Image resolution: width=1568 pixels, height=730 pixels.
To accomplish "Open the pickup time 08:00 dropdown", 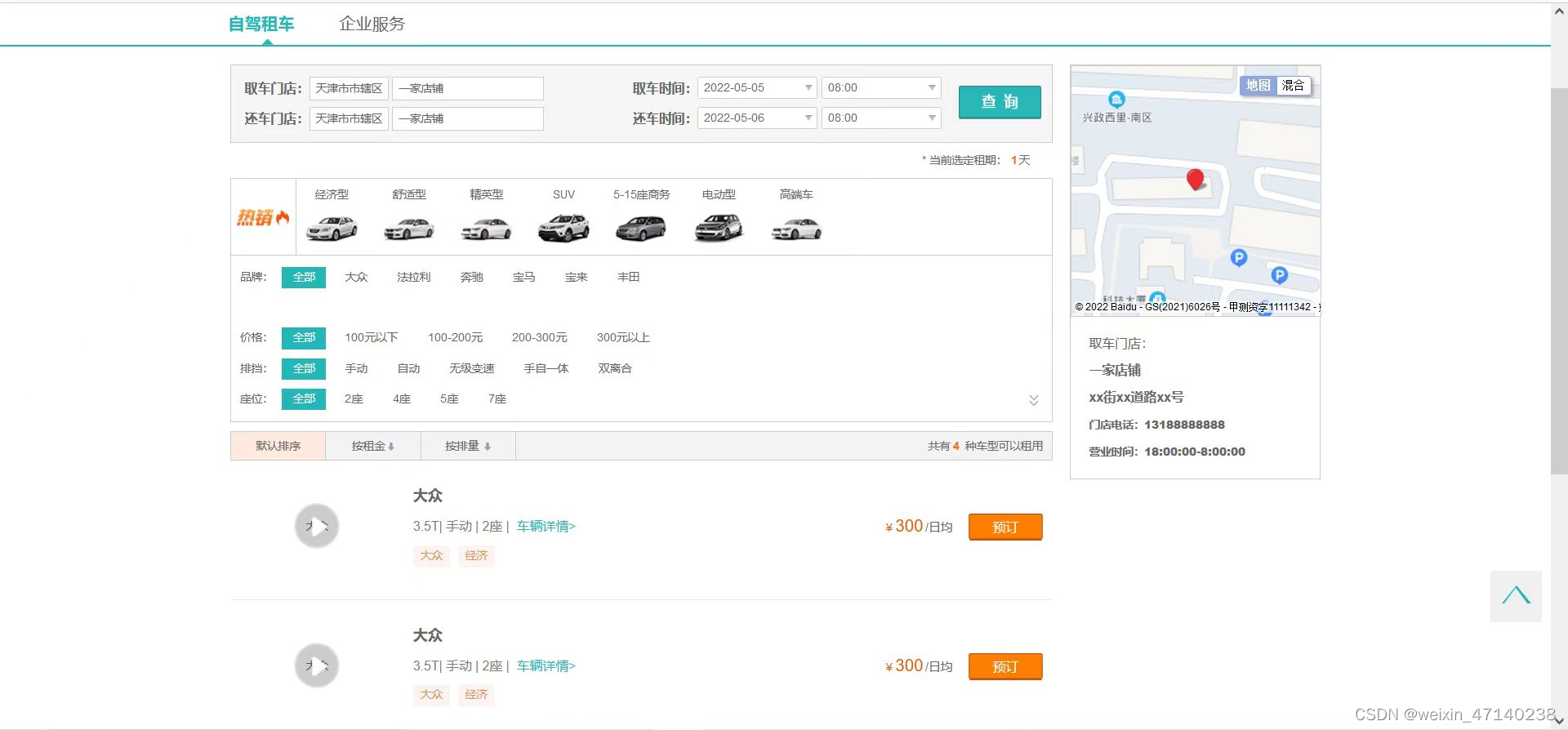I will click(x=881, y=87).
